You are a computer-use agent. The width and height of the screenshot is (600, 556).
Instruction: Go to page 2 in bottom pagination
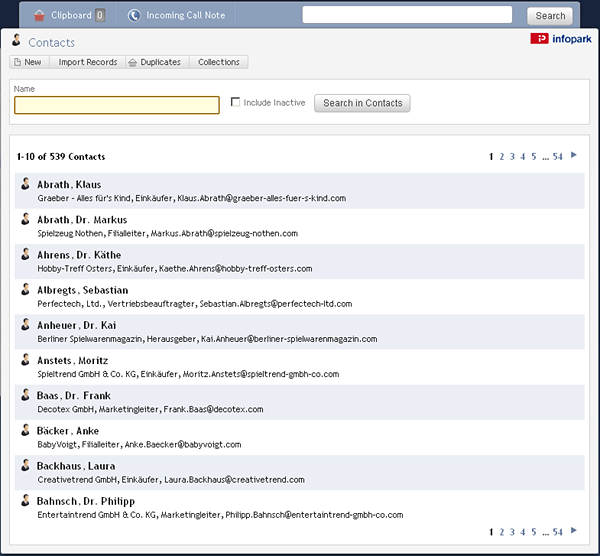[x=502, y=532]
